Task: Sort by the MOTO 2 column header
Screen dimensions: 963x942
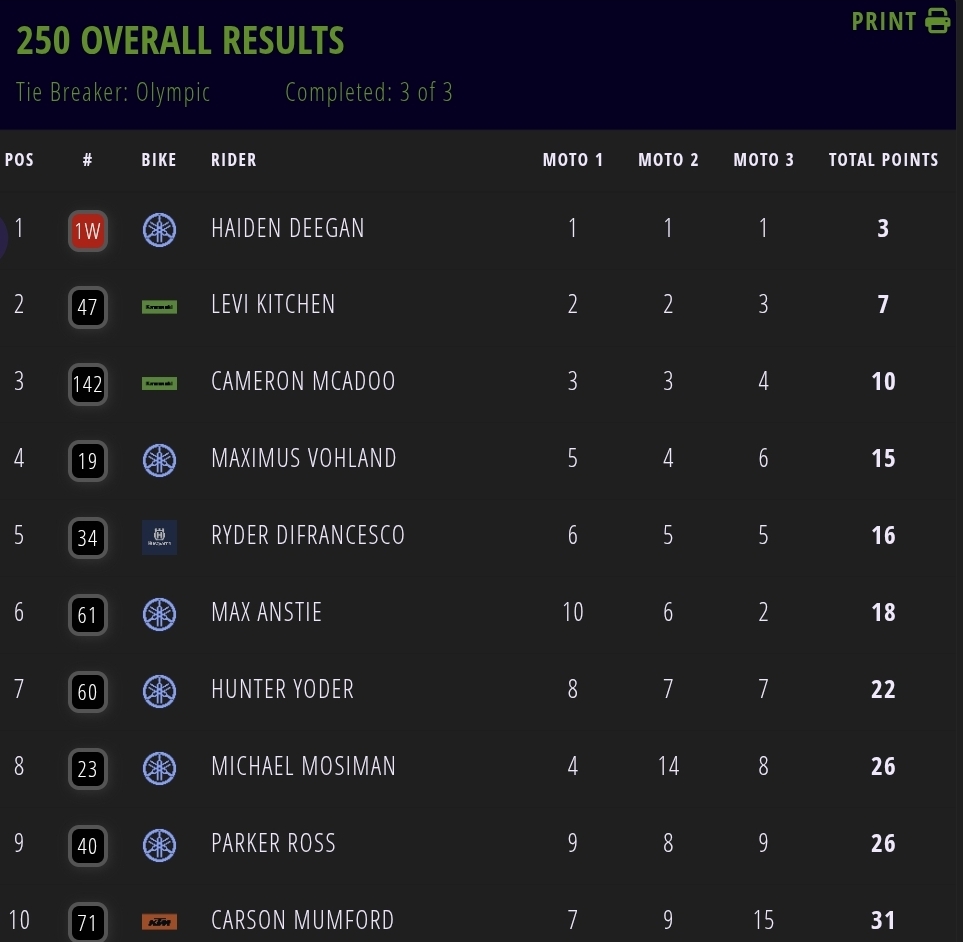Action: point(668,160)
